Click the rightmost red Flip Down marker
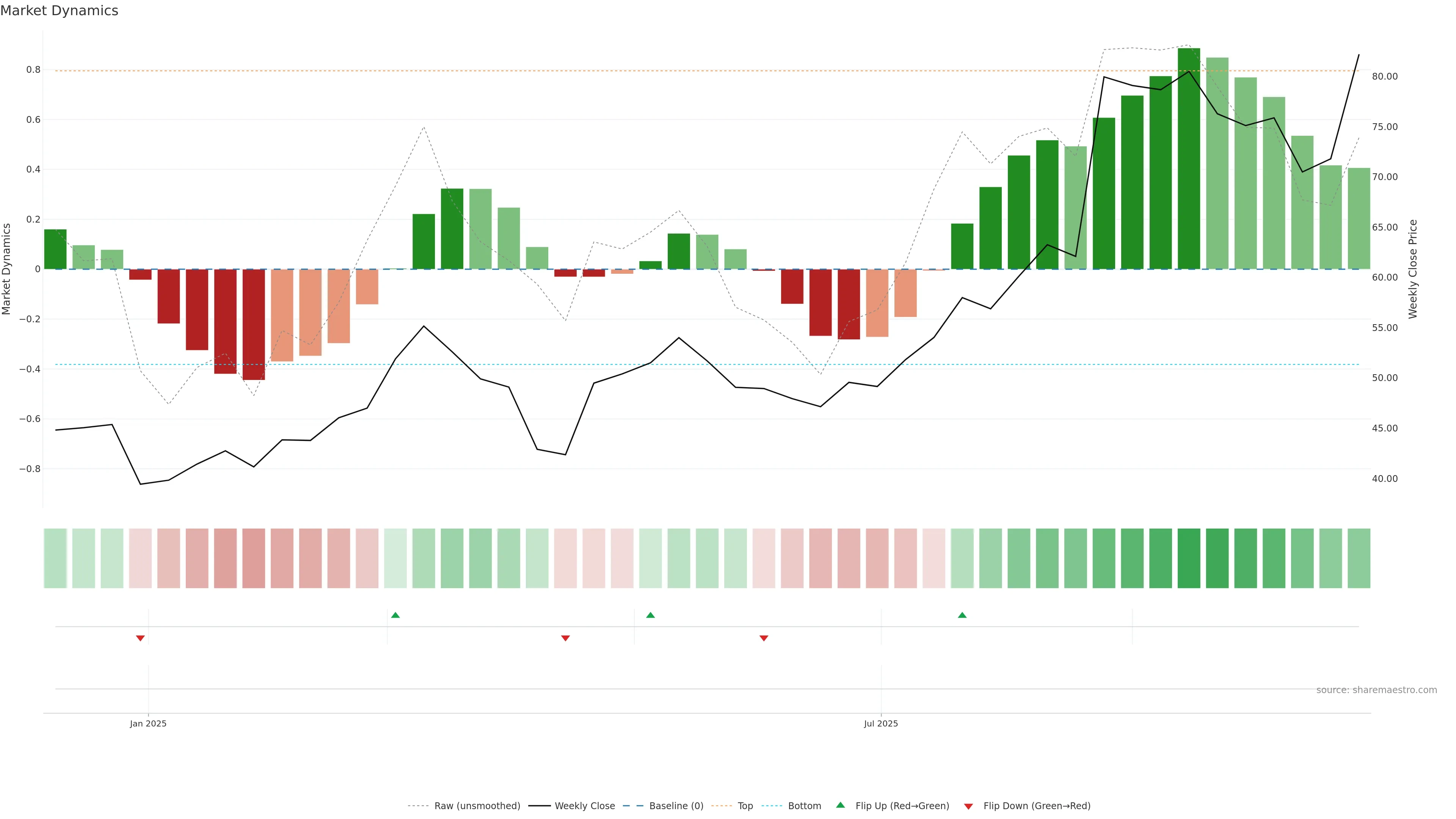The width and height of the screenshot is (1456, 819). (x=764, y=638)
